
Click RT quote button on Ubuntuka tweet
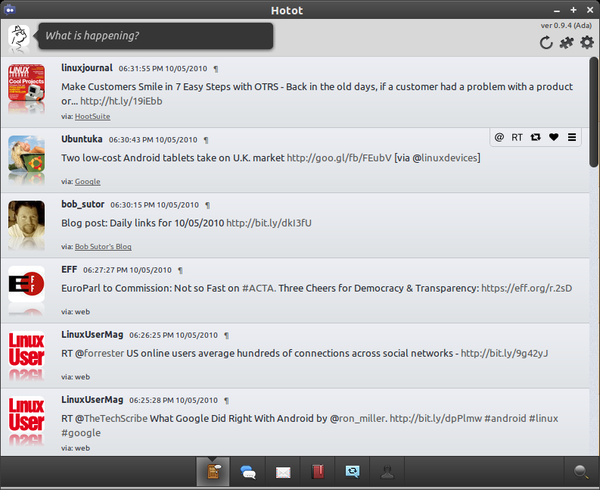tap(517, 137)
